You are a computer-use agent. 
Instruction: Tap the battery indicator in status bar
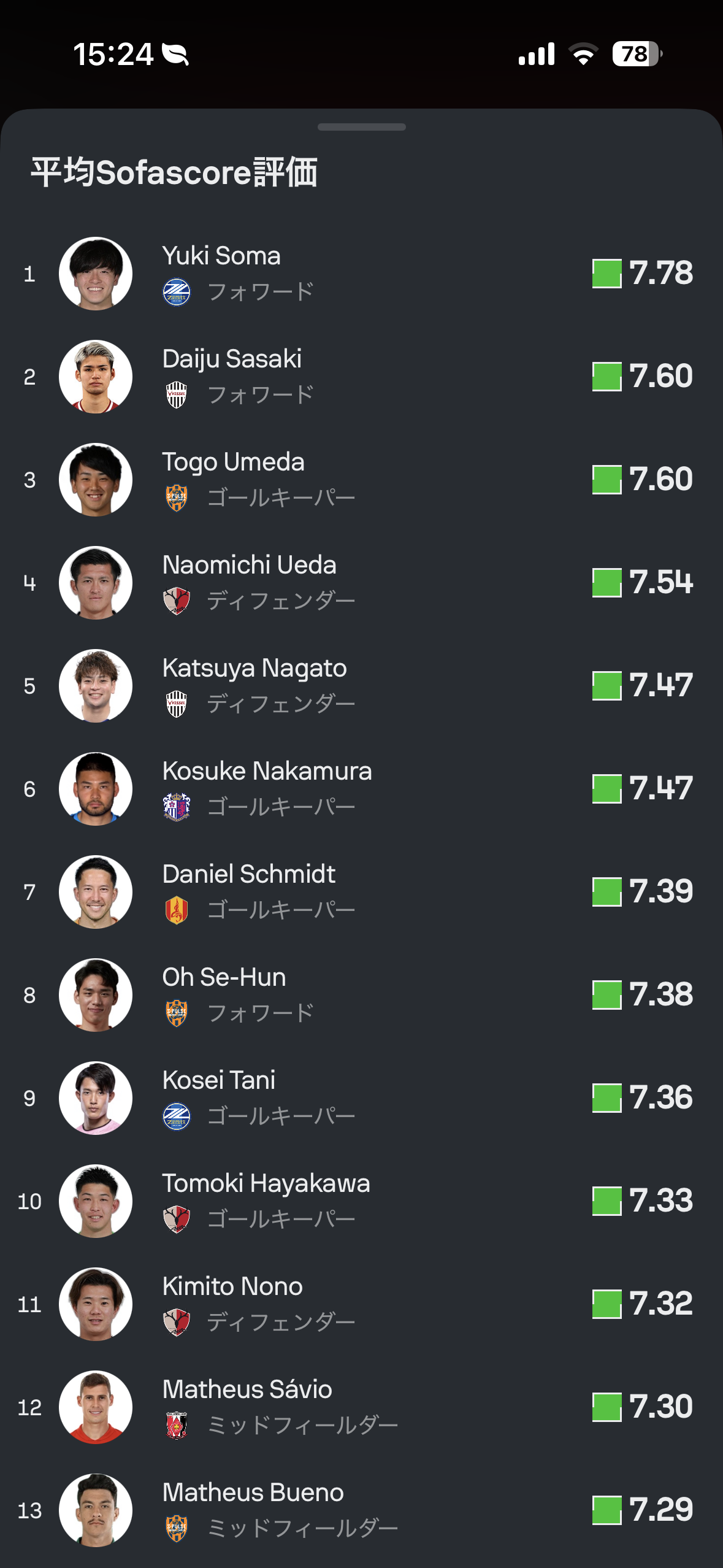coord(637,54)
